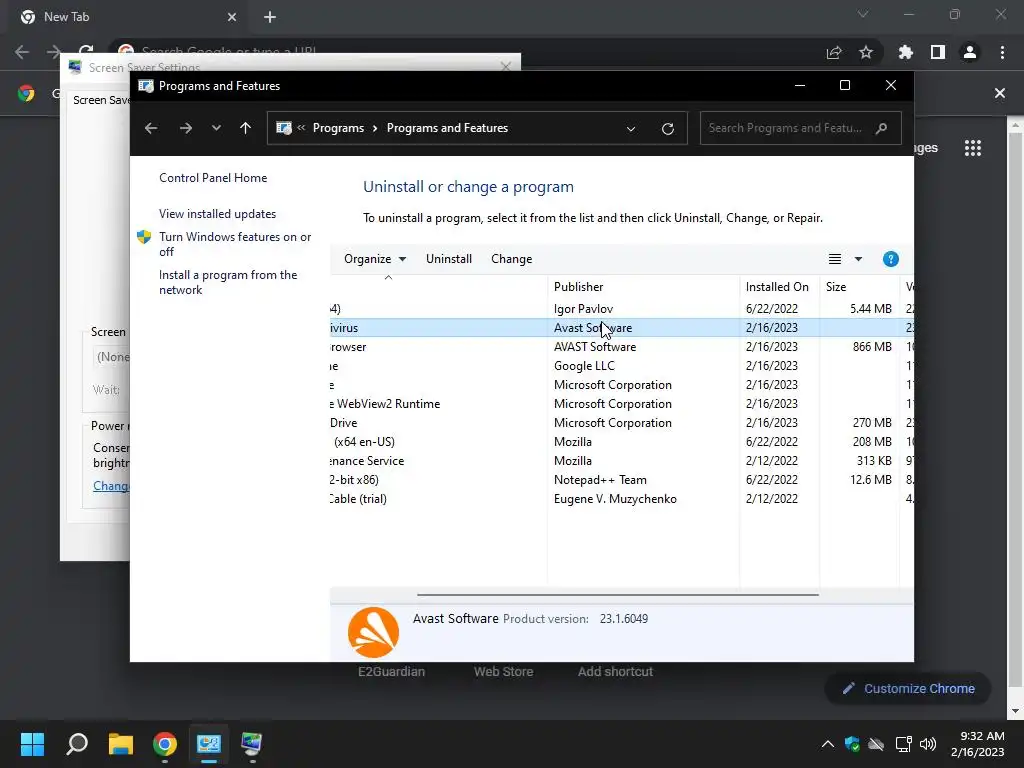Open View installed updates
Screen dimensions: 1024x768
tap(217, 214)
